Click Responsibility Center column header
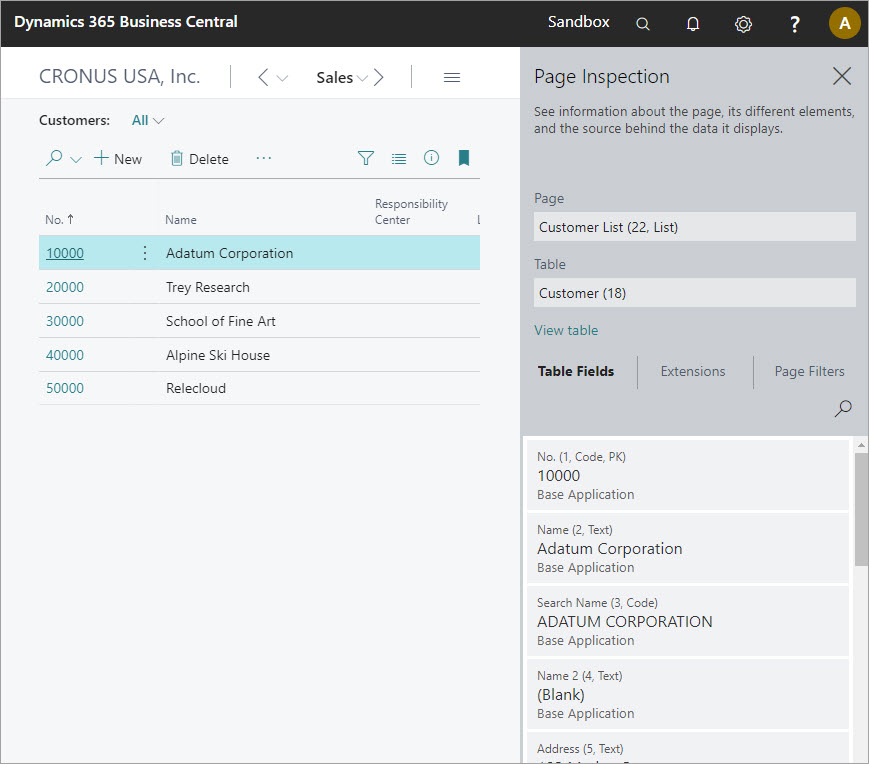Image resolution: width=869 pixels, height=764 pixels. tap(411, 212)
